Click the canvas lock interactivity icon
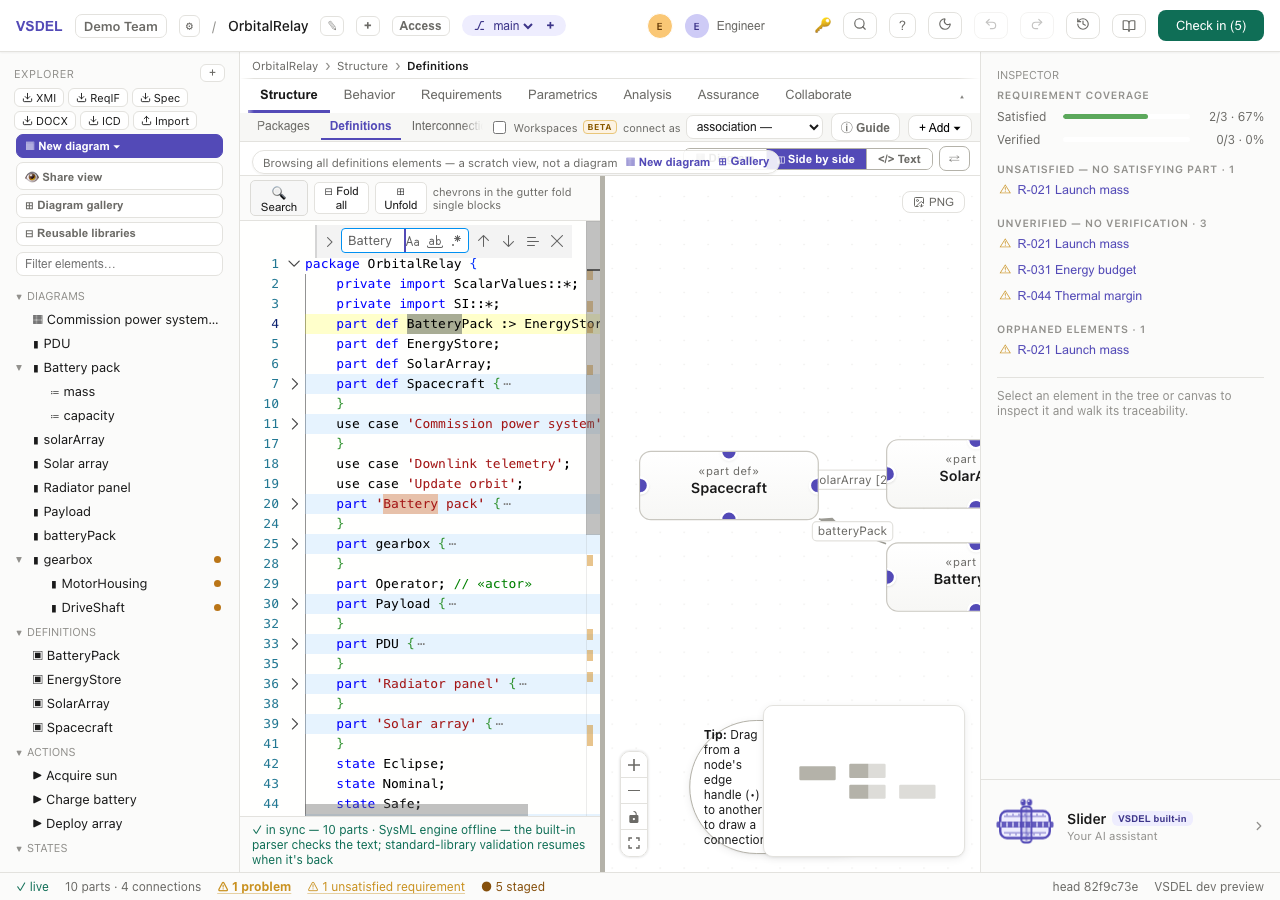The height and width of the screenshot is (900, 1280). coord(634,817)
